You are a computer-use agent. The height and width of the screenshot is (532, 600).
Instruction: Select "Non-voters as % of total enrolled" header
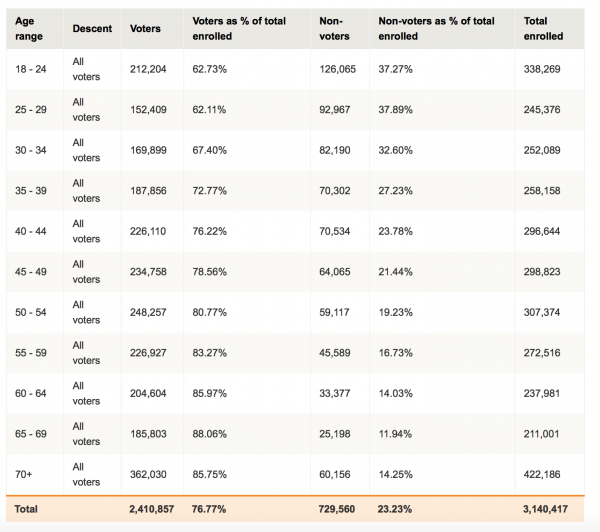(436, 28)
